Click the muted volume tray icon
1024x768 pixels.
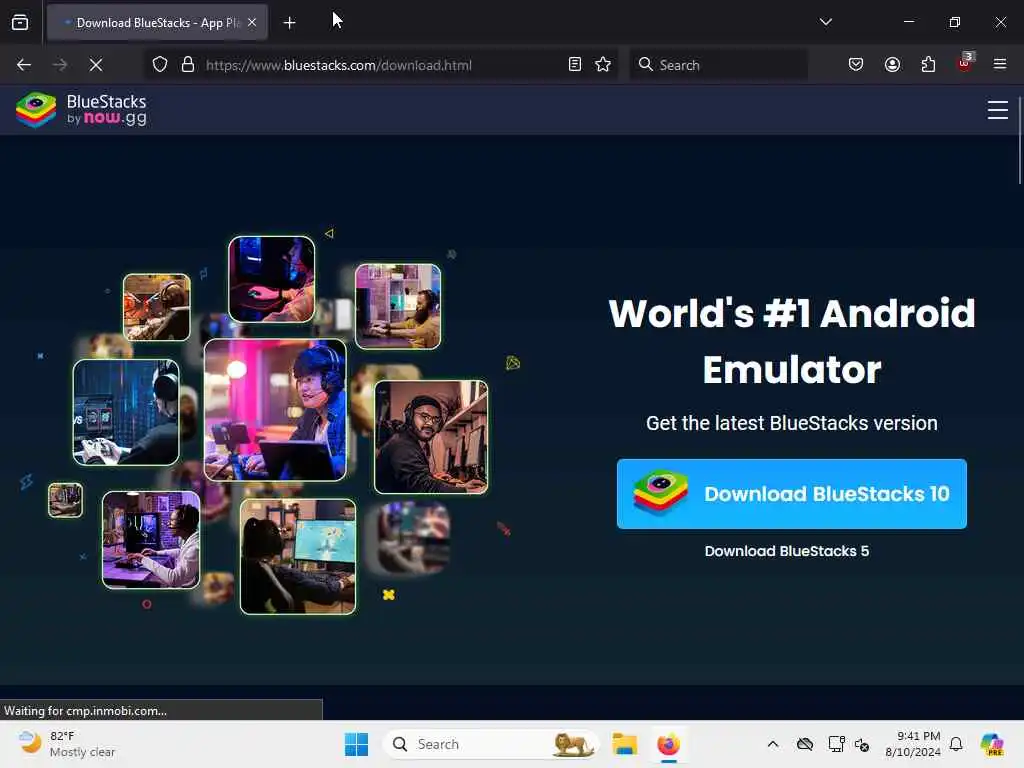862,744
